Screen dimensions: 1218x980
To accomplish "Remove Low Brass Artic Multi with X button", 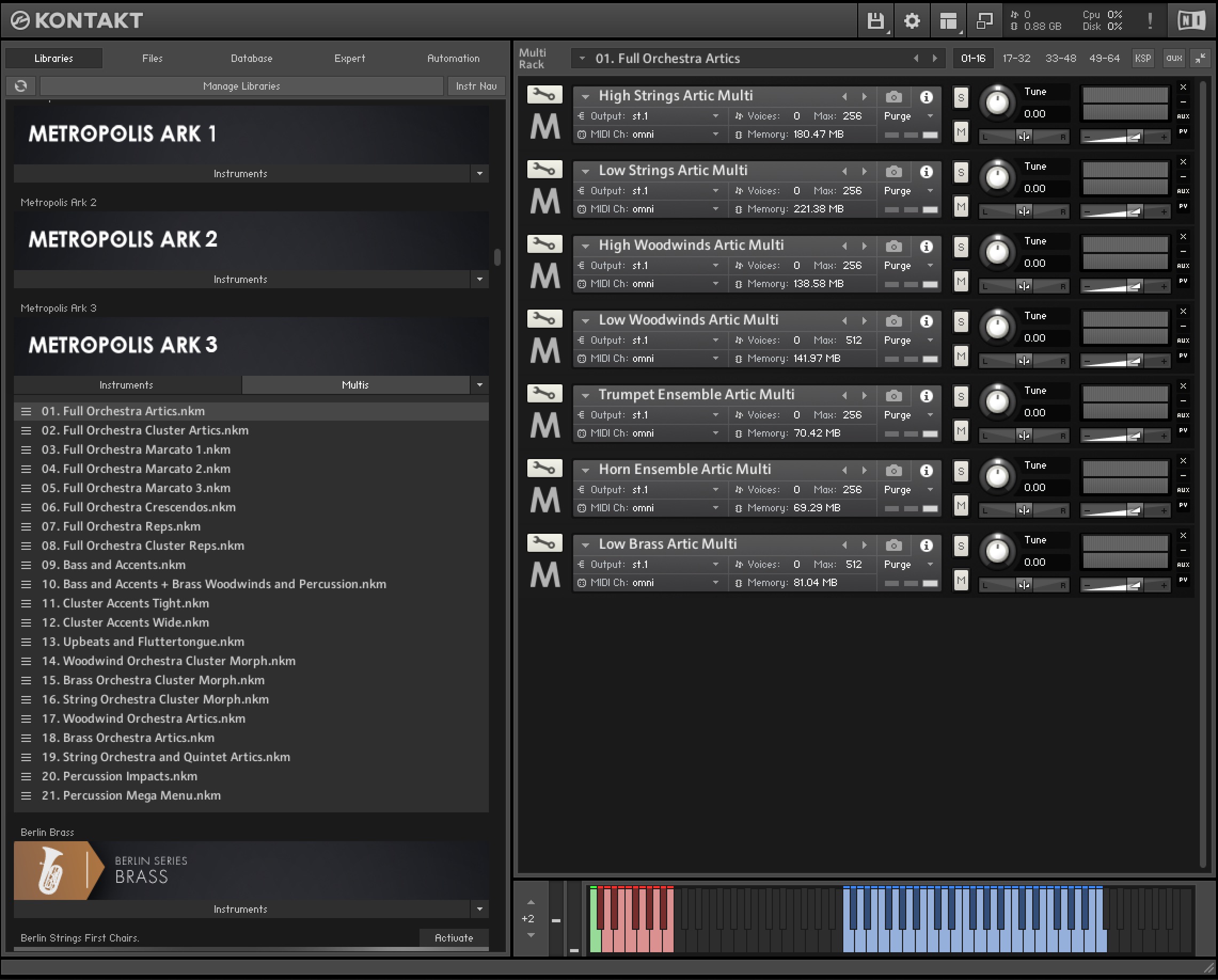I will (1183, 535).
